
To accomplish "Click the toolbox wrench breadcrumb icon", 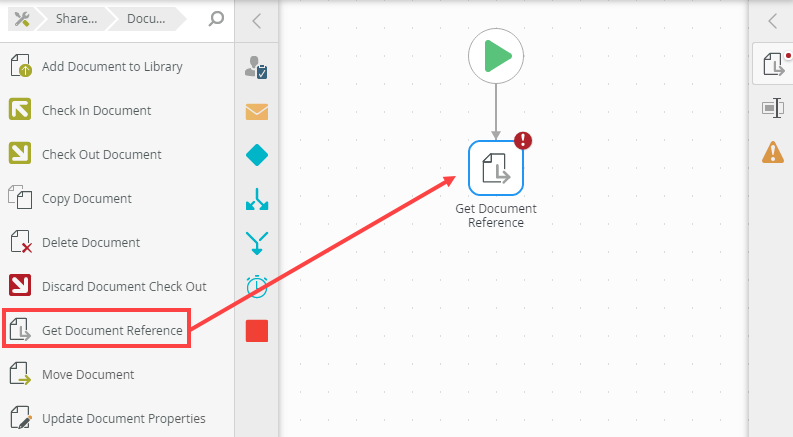I will [x=22, y=19].
